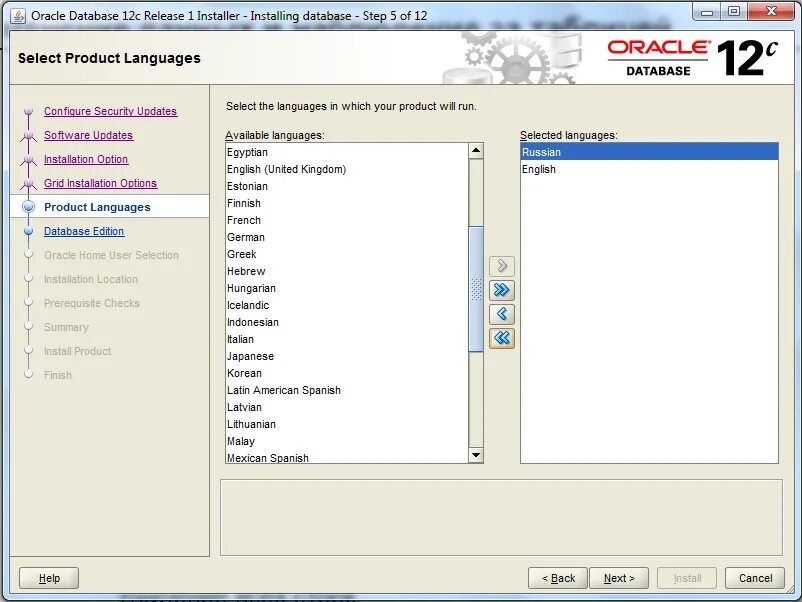Viewport: 802px width, 602px height.
Task: Select Mexican Spanish in Available languages
Action: pos(347,458)
